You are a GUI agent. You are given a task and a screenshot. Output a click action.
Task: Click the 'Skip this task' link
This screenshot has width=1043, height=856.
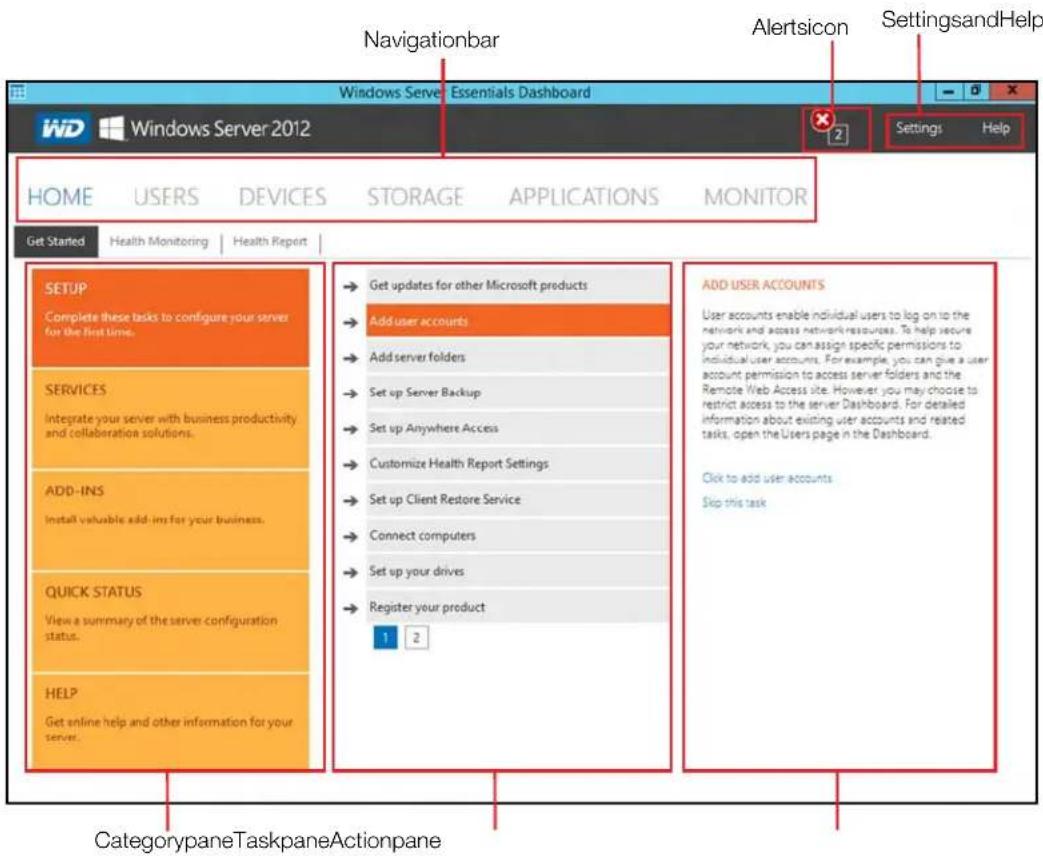coord(734,503)
